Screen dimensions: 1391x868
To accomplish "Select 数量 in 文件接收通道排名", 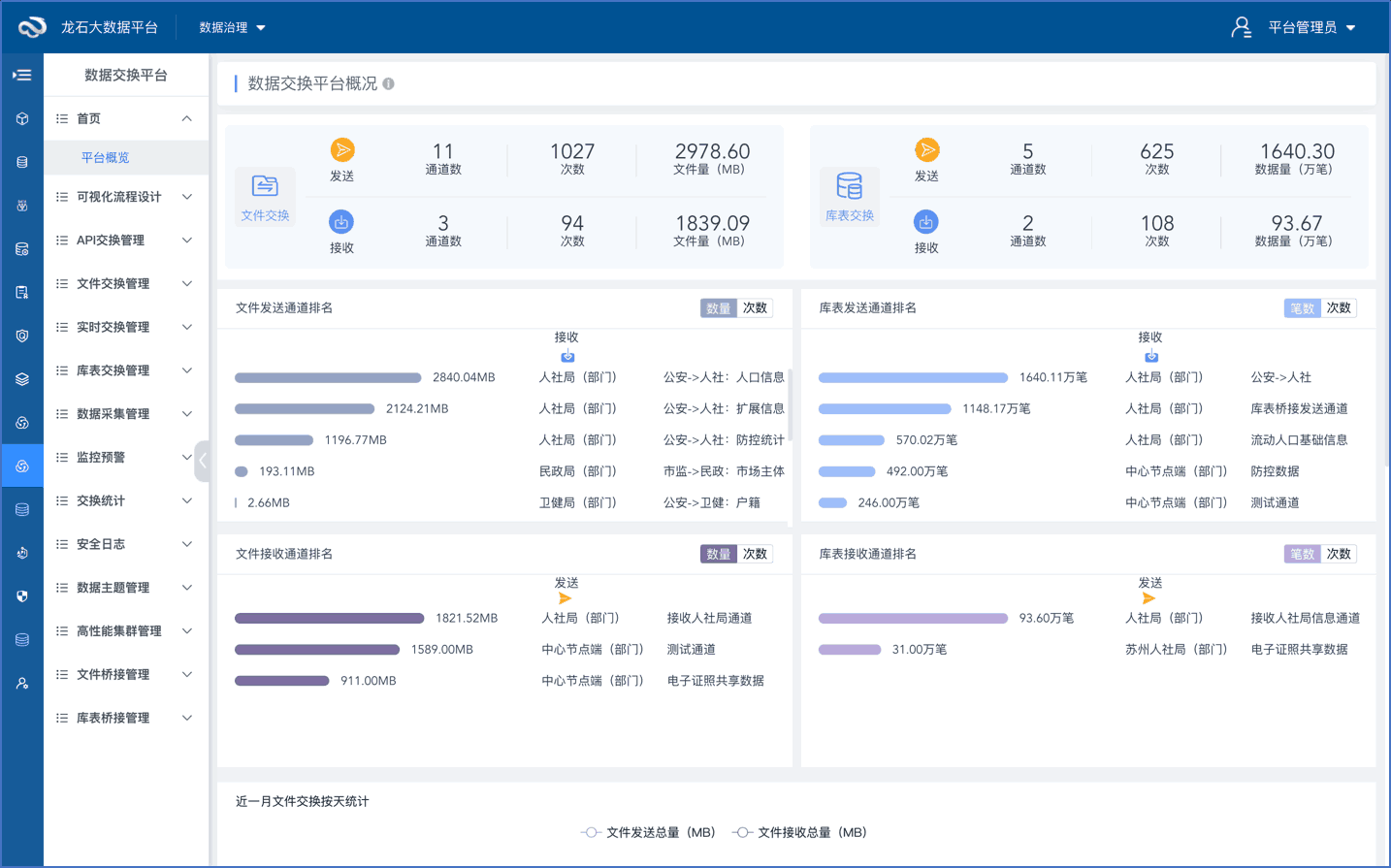I will point(719,555).
